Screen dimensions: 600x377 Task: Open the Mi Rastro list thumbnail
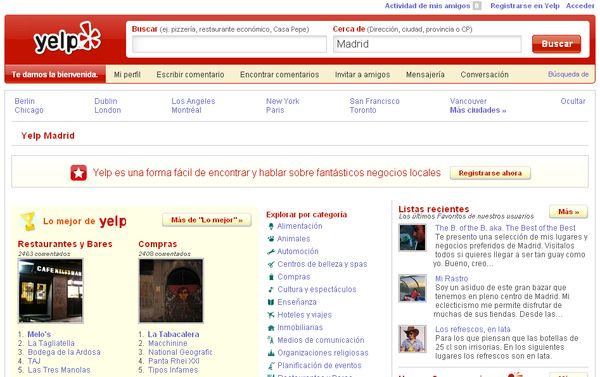tap(412, 288)
